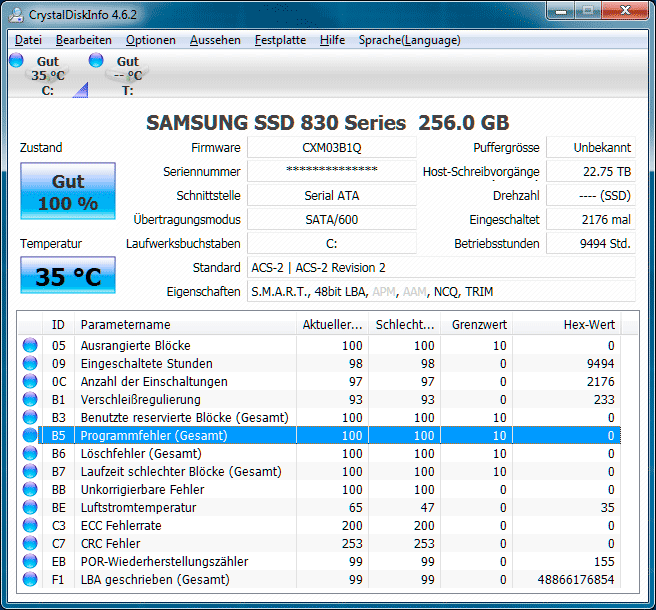
Task: Click the hex value 48866176854
Action: pos(576,579)
